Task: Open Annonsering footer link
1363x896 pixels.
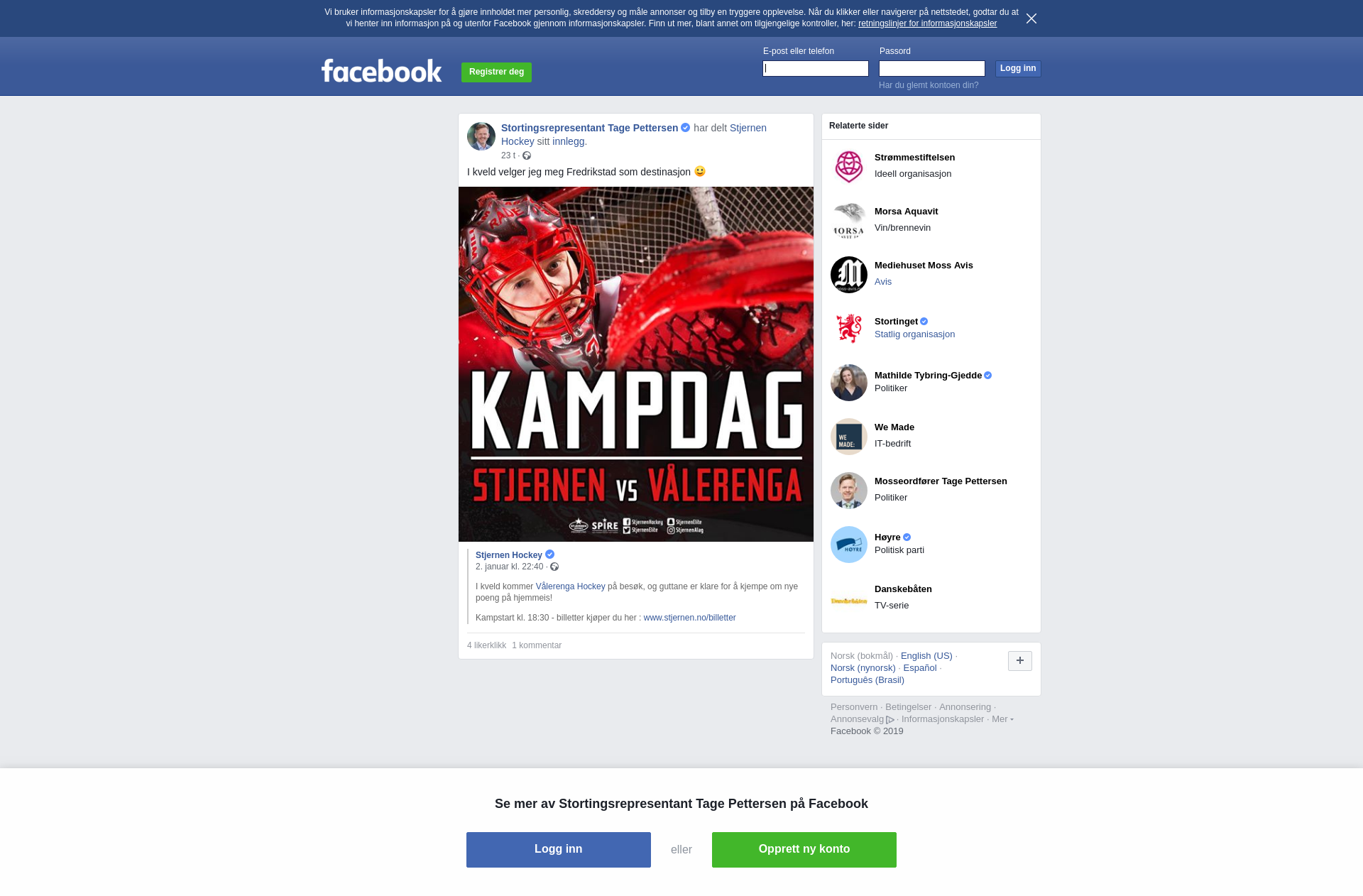Action: (965, 707)
